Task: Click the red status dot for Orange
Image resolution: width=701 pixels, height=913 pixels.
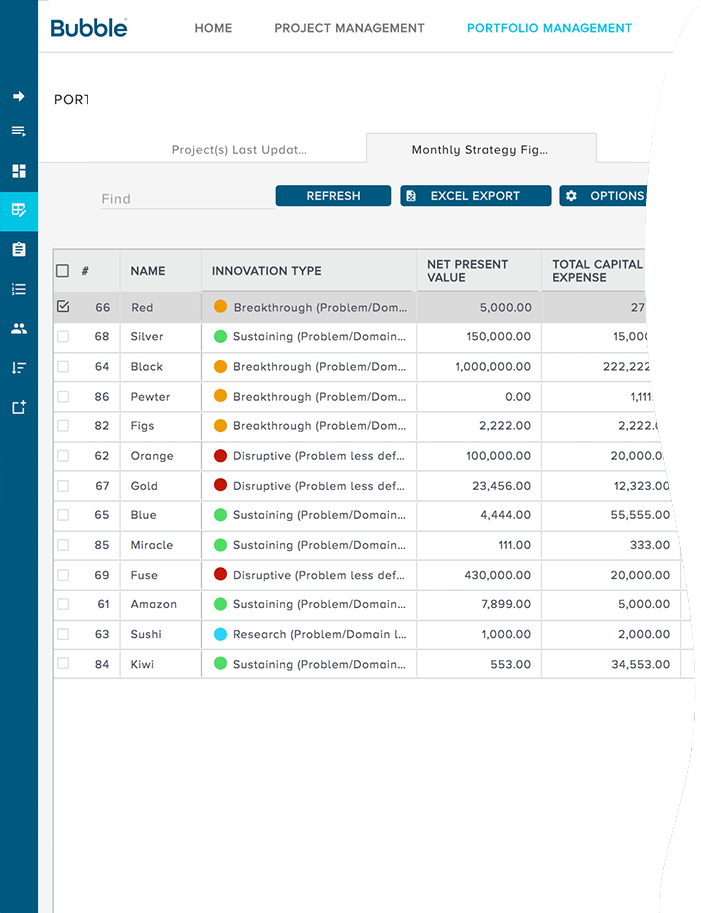Action: tap(220, 455)
